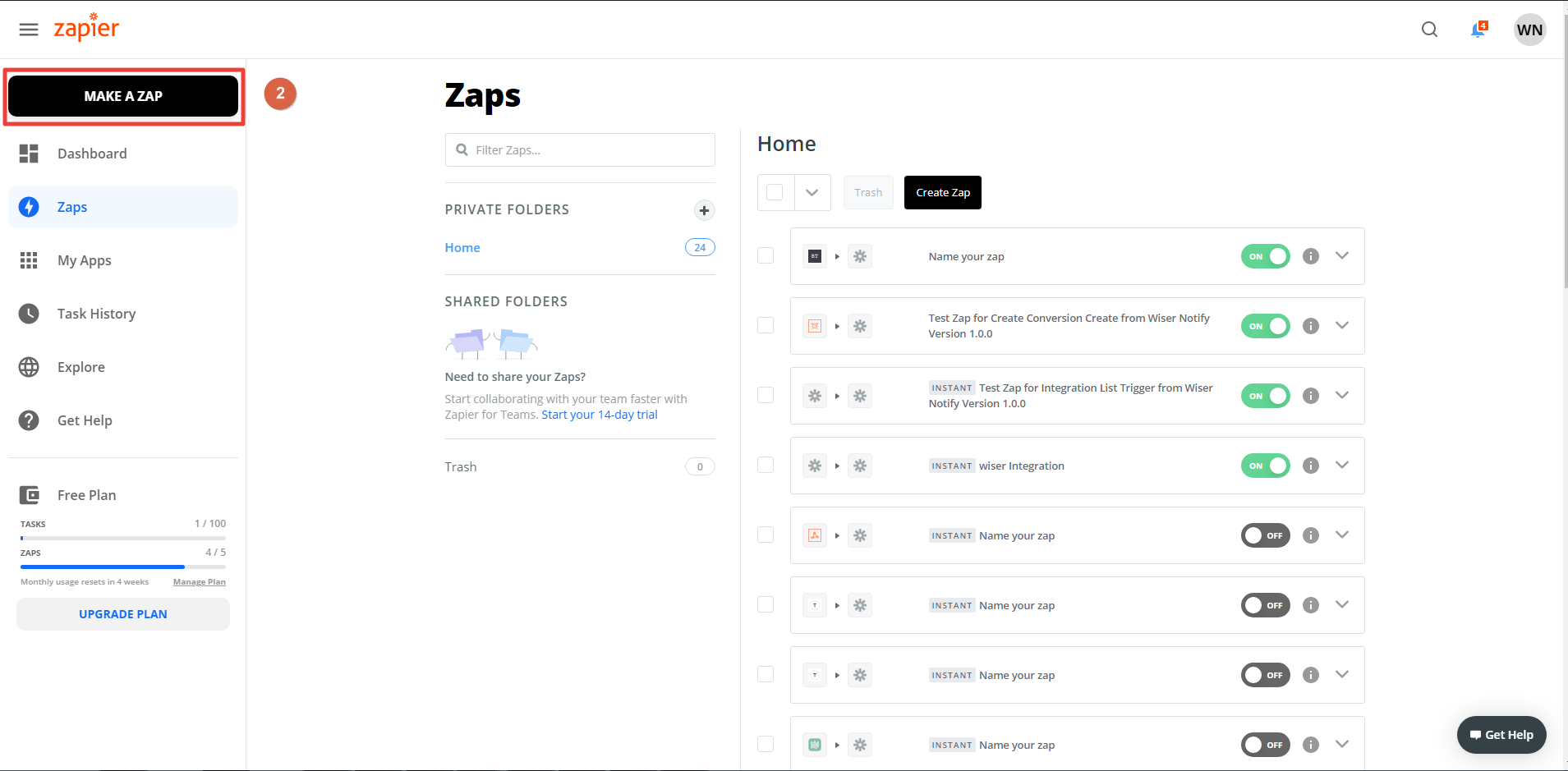Open the hamburger navigation menu

pos(29,30)
